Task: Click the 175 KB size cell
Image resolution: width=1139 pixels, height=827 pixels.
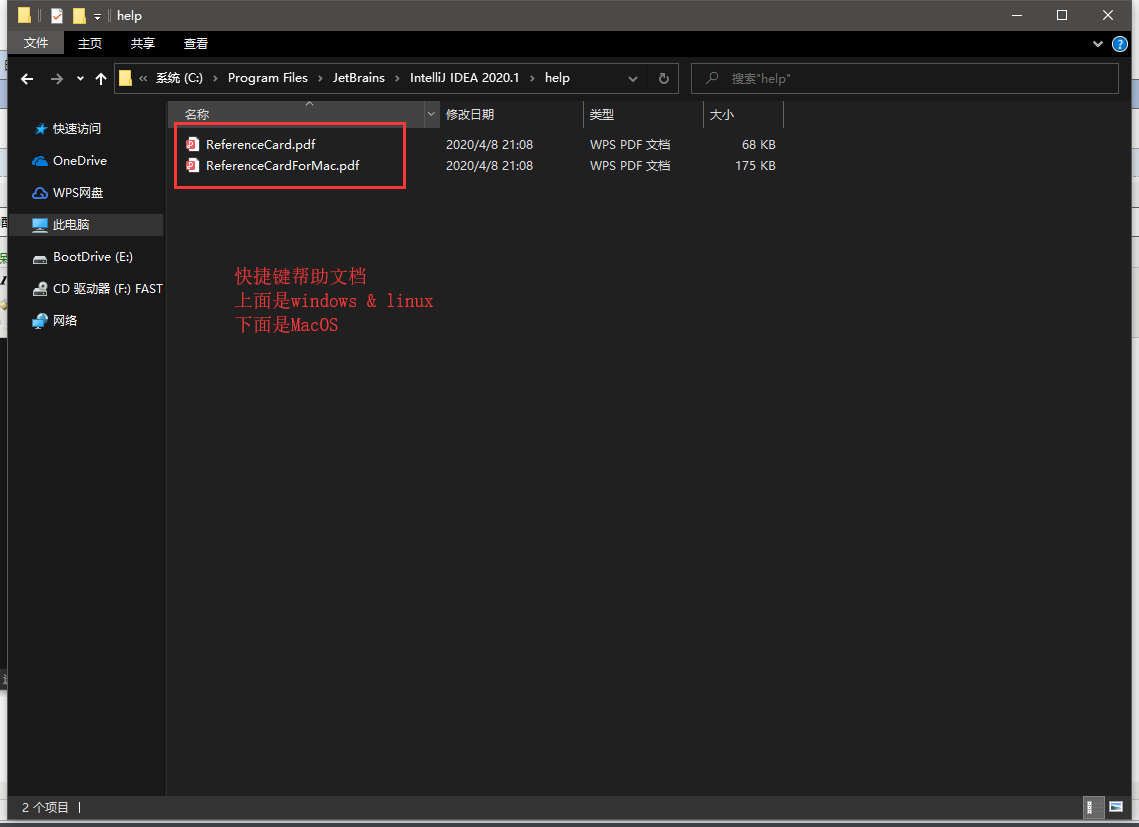Action: (x=755, y=166)
